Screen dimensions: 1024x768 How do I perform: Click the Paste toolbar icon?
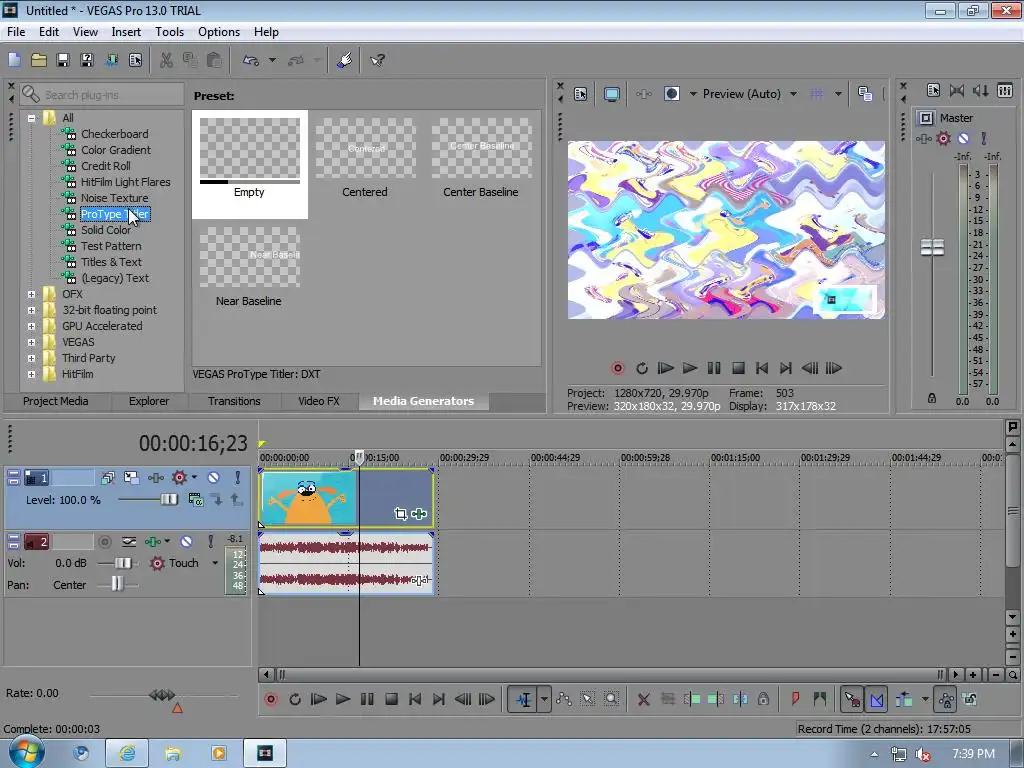[214, 60]
